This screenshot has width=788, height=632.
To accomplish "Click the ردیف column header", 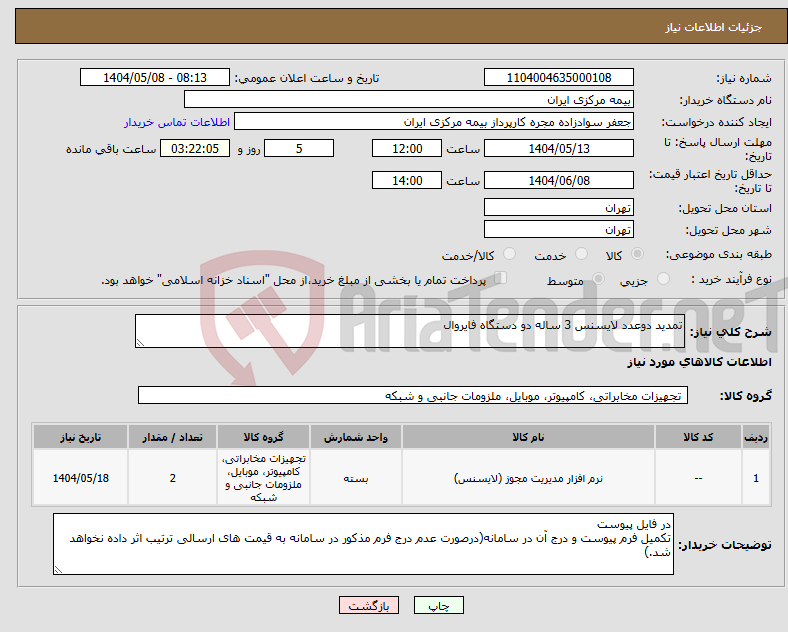I will pyautogui.click(x=756, y=437).
